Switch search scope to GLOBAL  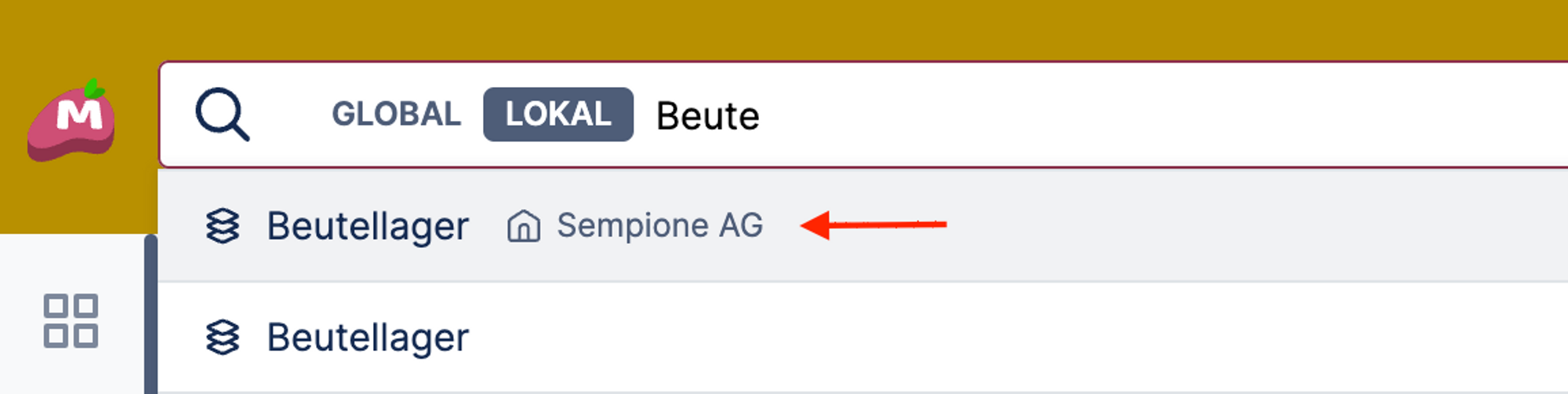click(x=396, y=115)
